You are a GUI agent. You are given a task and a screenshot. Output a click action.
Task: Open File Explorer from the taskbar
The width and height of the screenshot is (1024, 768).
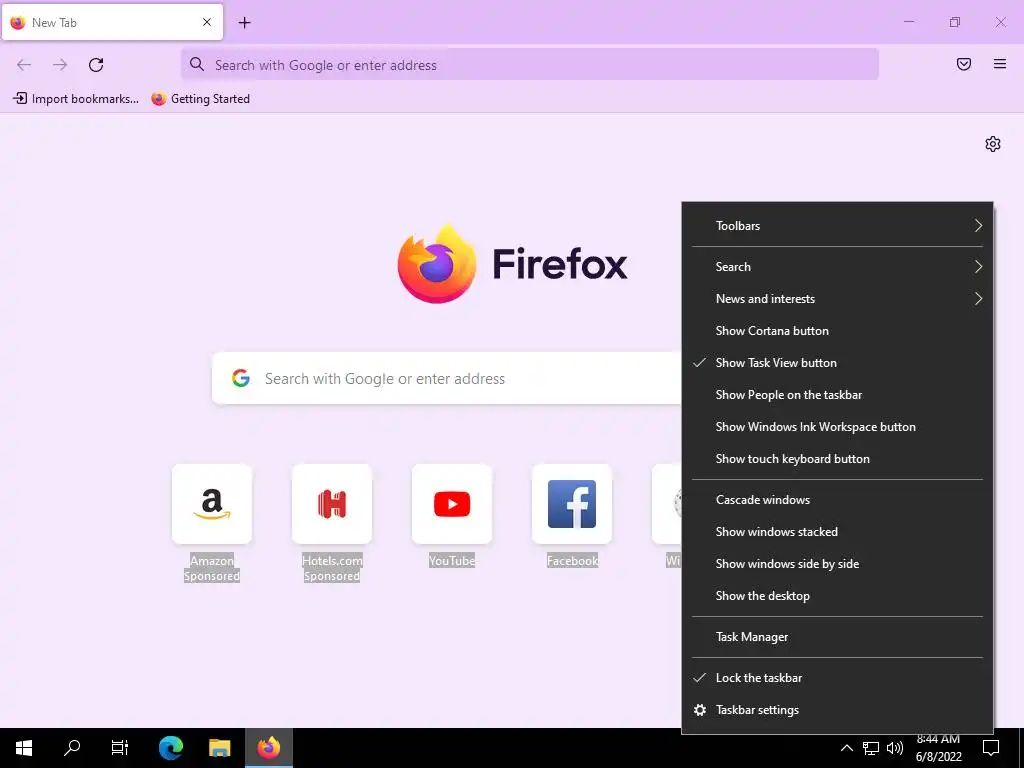coord(219,748)
